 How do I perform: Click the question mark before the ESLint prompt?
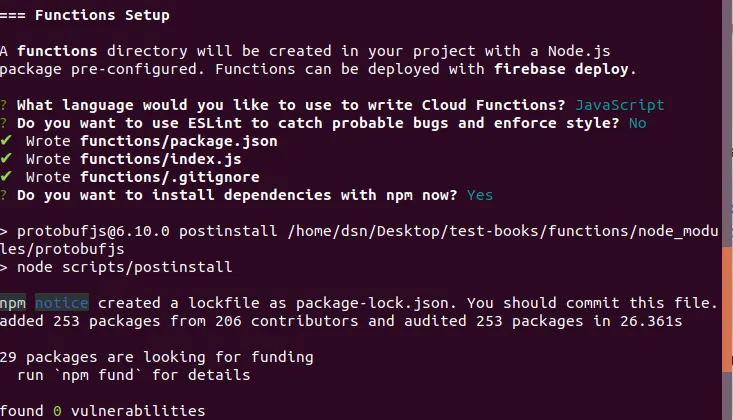point(3,123)
